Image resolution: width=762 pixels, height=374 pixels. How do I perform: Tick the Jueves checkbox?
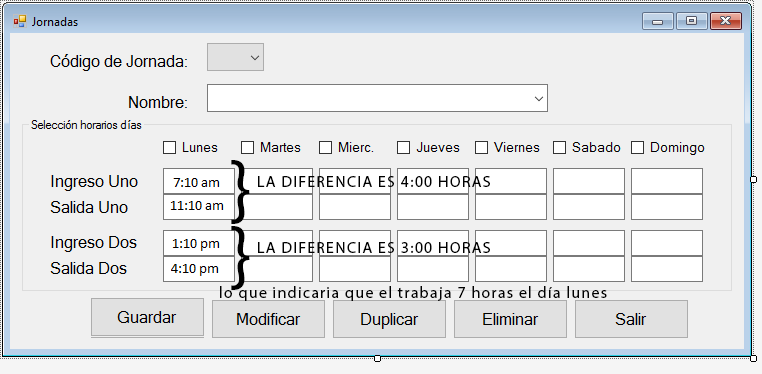pyautogui.click(x=403, y=148)
